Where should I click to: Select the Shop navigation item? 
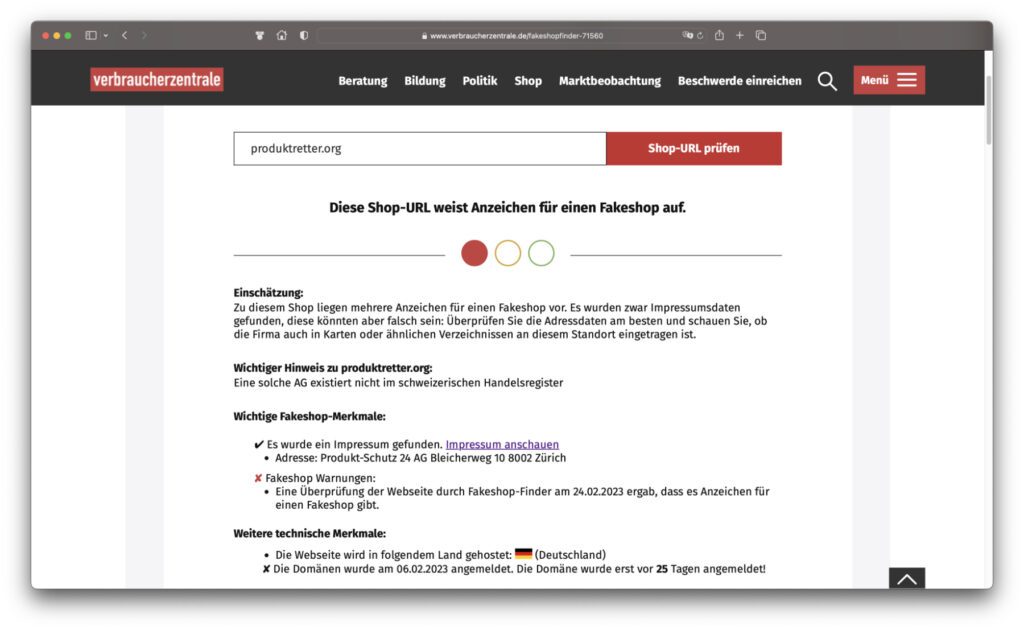click(528, 81)
